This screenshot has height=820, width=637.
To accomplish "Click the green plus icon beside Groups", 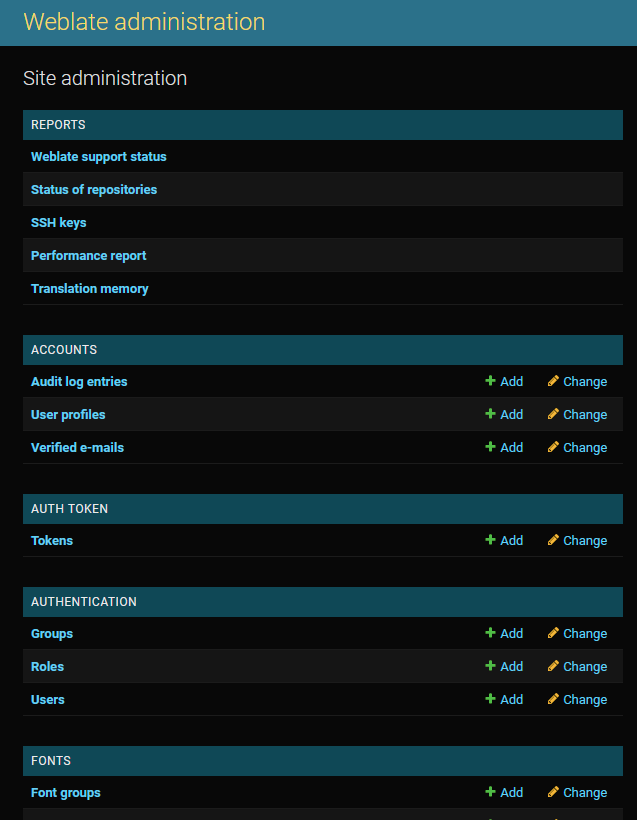I will [x=490, y=633].
